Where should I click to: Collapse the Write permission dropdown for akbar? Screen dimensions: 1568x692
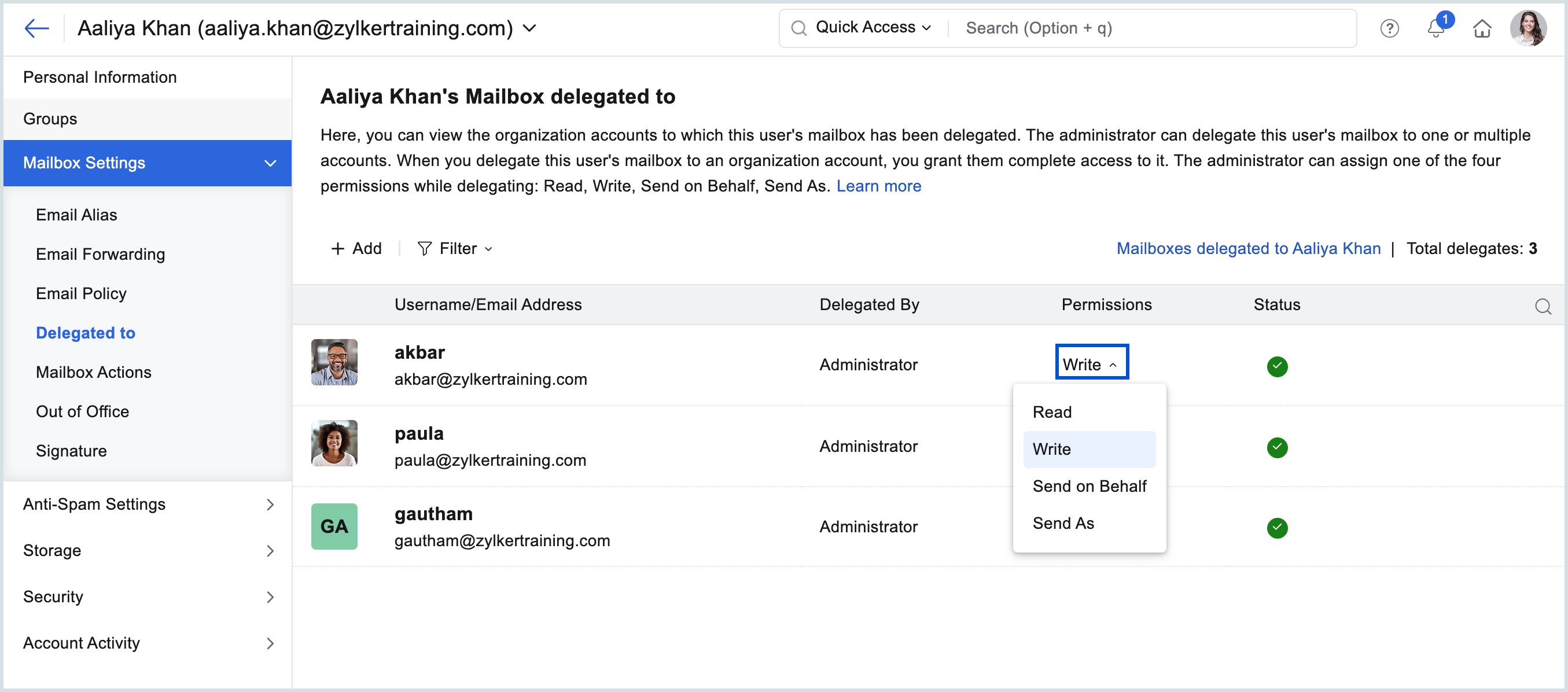(x=1091, y=364)
